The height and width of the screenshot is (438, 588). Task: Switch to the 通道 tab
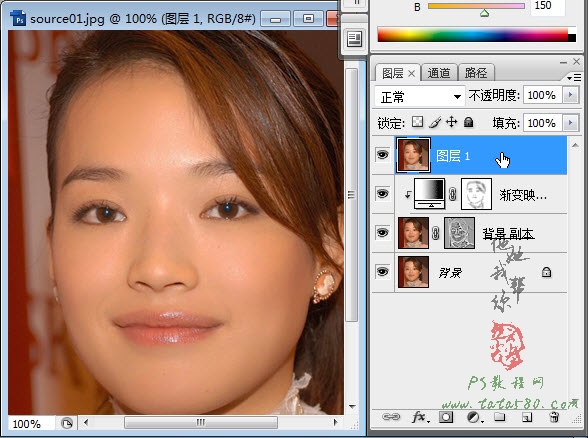point(439,73)
